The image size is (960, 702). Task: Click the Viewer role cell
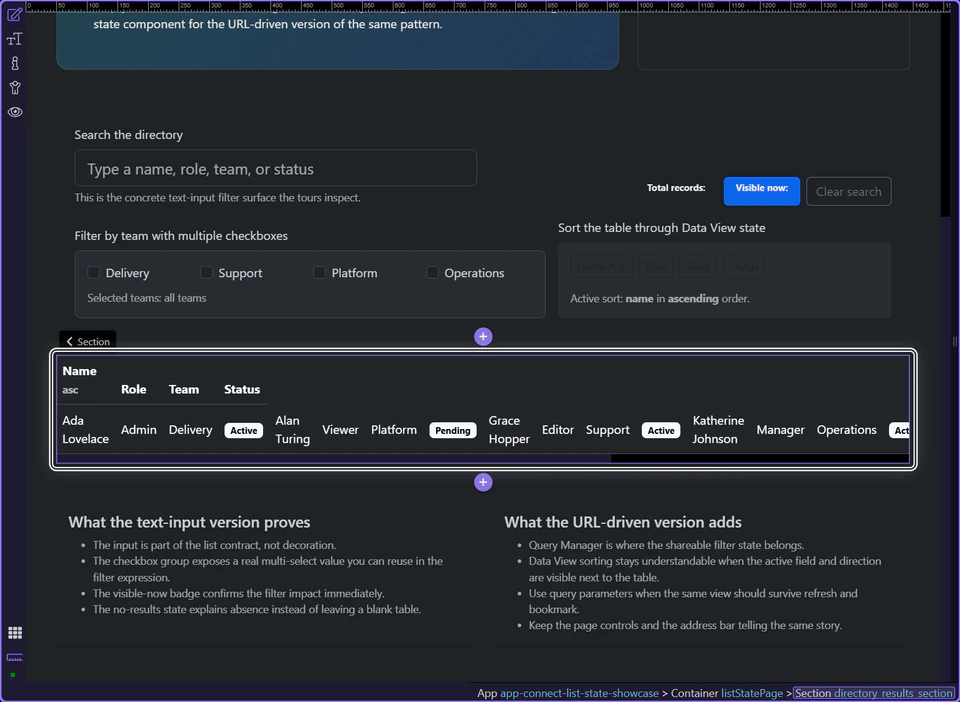coord(340,430)
